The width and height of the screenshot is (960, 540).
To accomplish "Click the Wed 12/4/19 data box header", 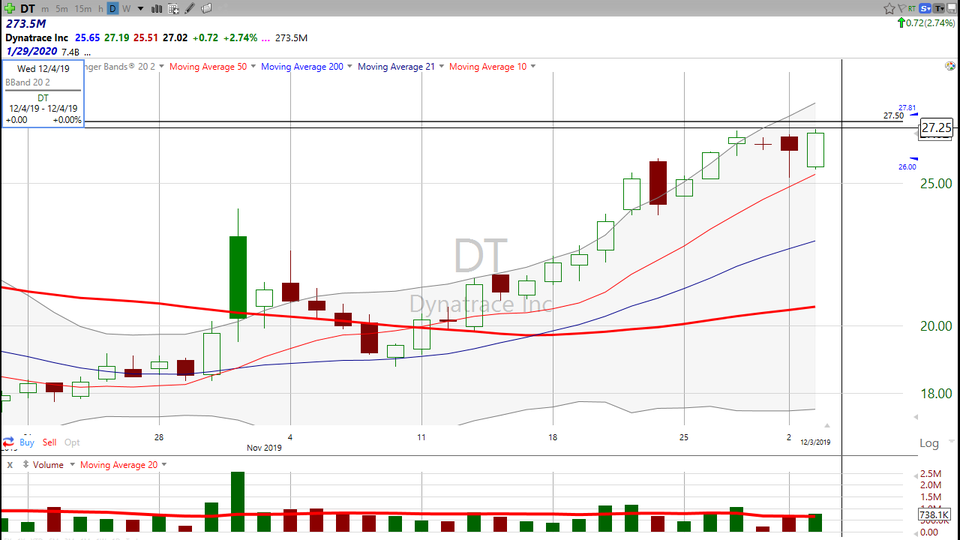I will [x=43, y=69].
